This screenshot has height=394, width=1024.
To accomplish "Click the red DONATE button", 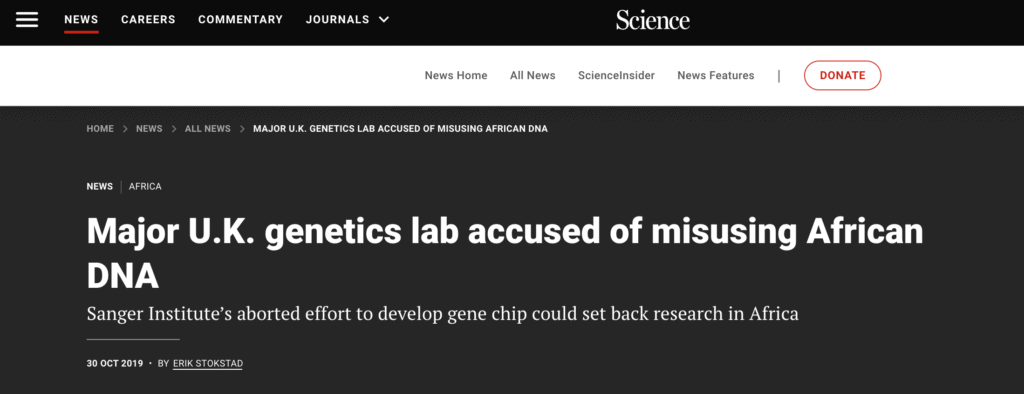I will pos(842,75).
